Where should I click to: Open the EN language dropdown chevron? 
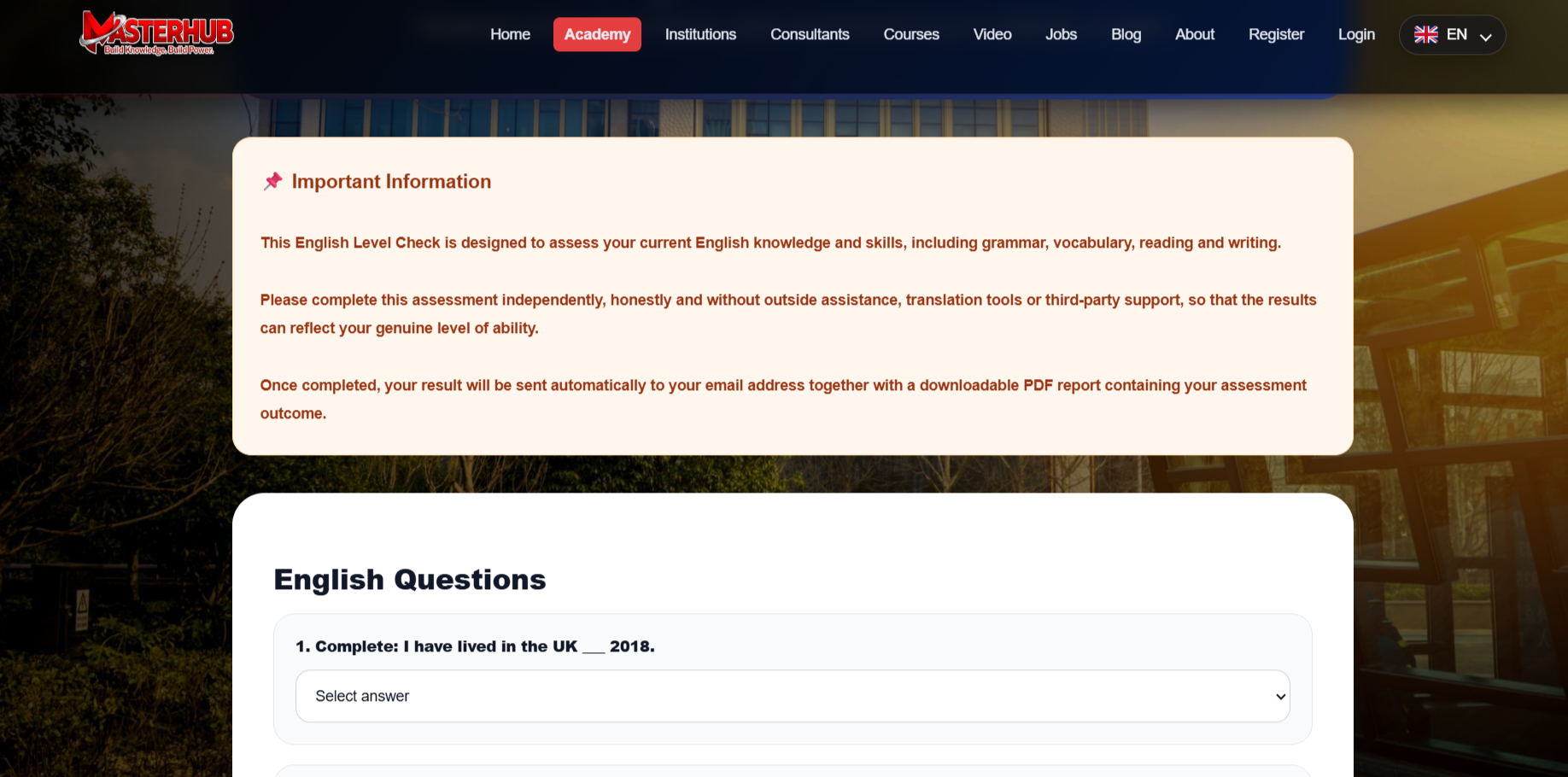1485,36
